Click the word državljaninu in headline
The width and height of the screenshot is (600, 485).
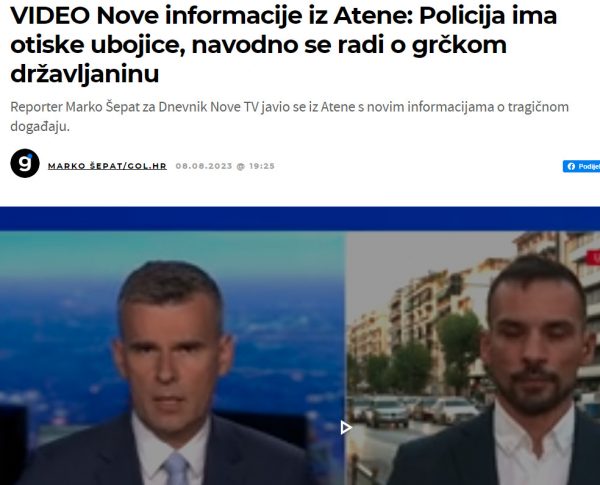85,73
